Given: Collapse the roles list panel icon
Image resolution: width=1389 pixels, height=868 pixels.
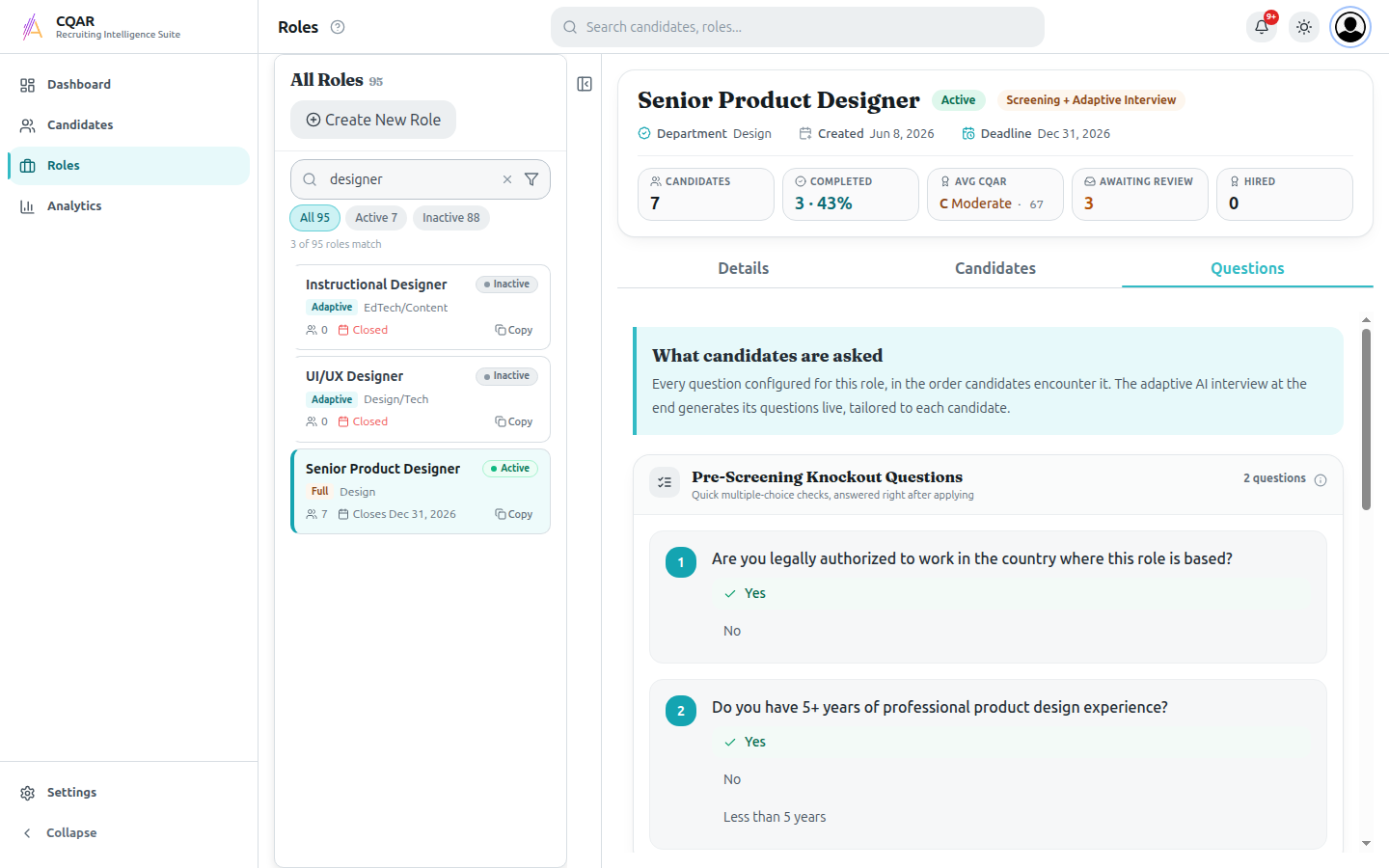Looking at the screenshot, I should click(585, 84).
